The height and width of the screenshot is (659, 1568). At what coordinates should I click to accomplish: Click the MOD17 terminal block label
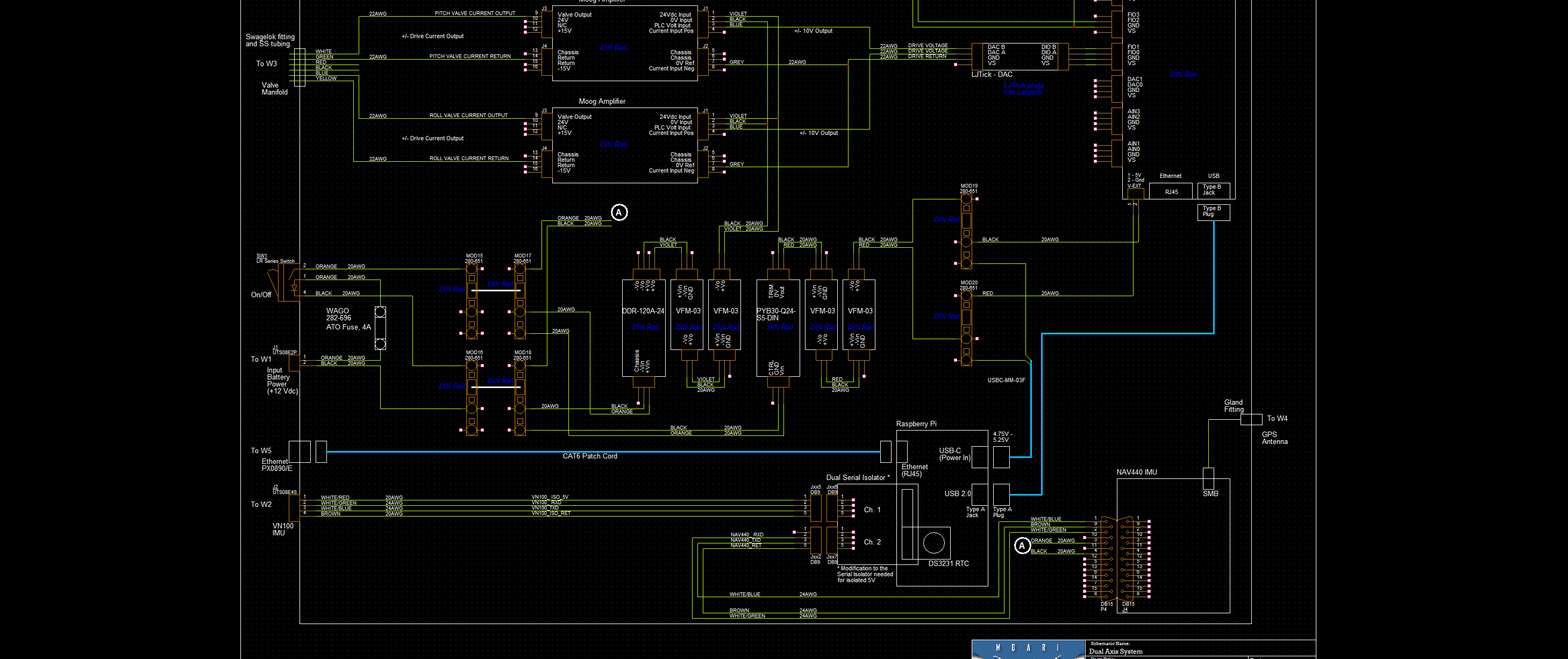pyautogui.click(x=522, y=259)
